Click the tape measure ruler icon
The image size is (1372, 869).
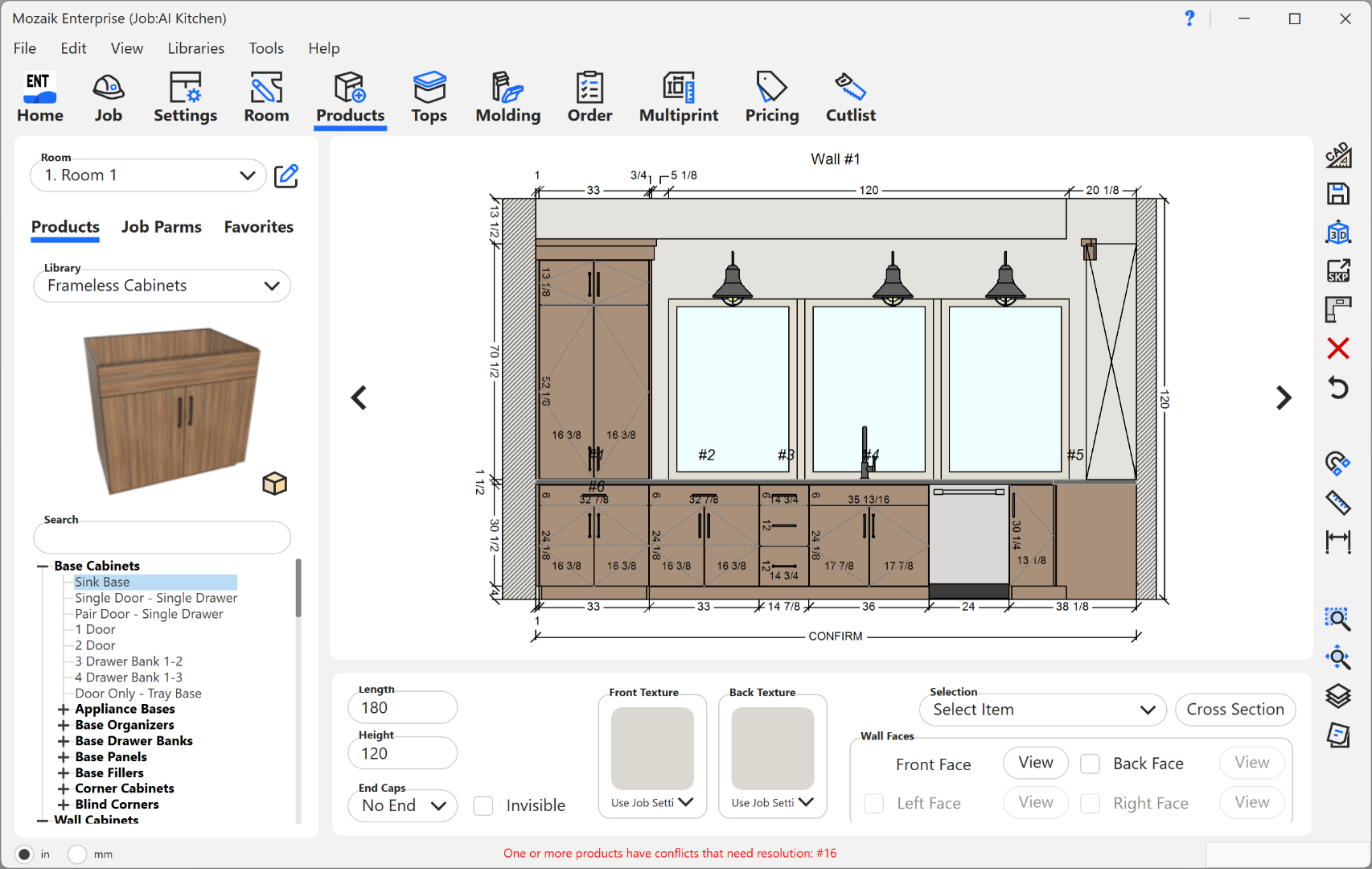pyautogui.click(x=1338, y=503)
